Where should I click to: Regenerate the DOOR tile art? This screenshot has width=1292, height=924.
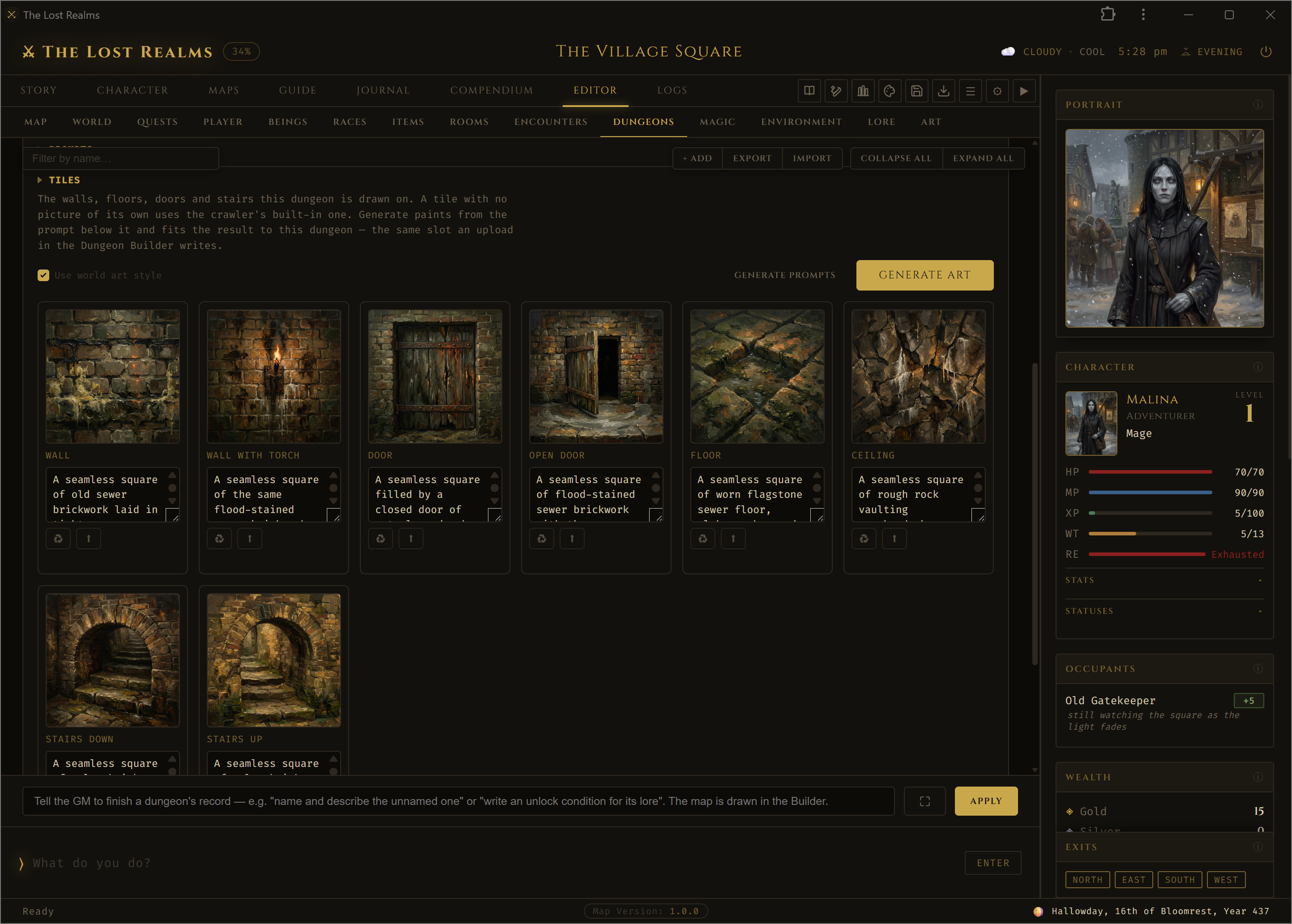click(381, 538)
